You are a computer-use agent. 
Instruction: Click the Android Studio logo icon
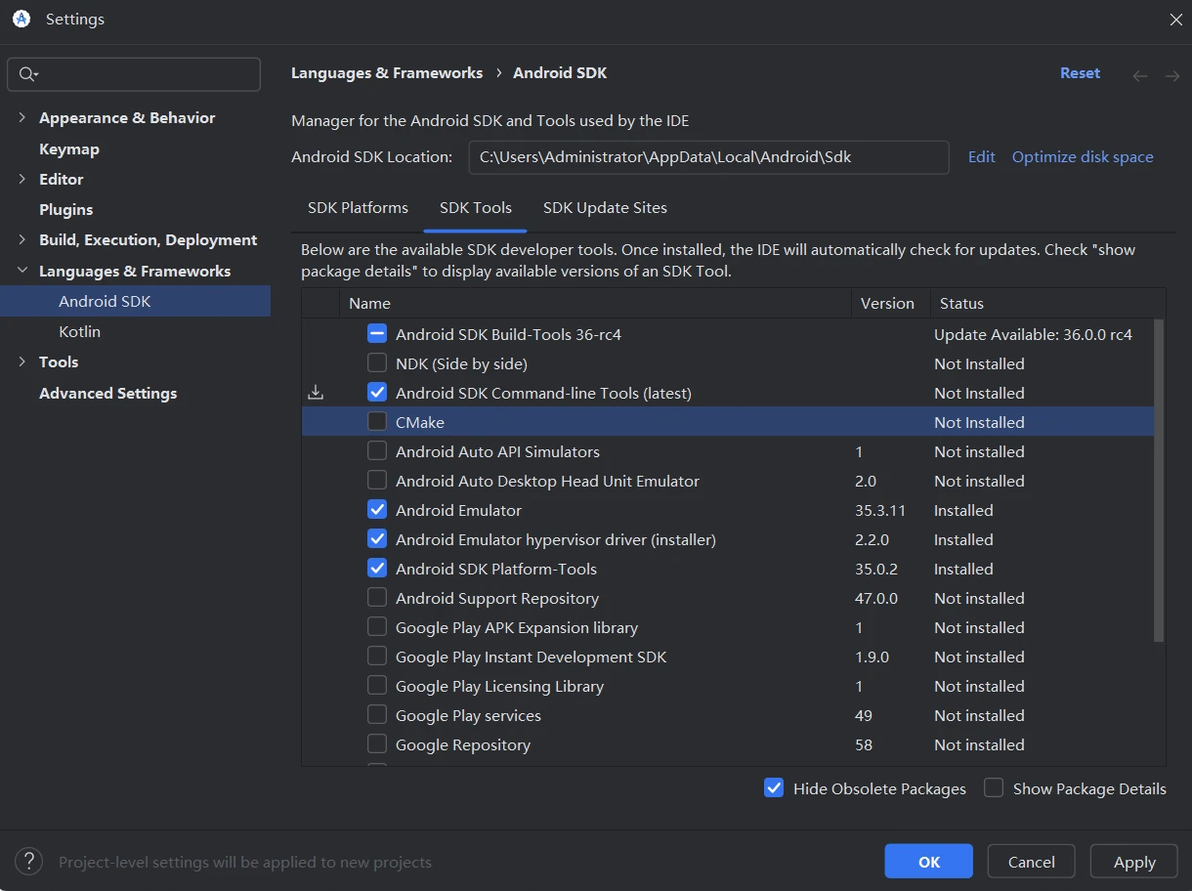21,19
